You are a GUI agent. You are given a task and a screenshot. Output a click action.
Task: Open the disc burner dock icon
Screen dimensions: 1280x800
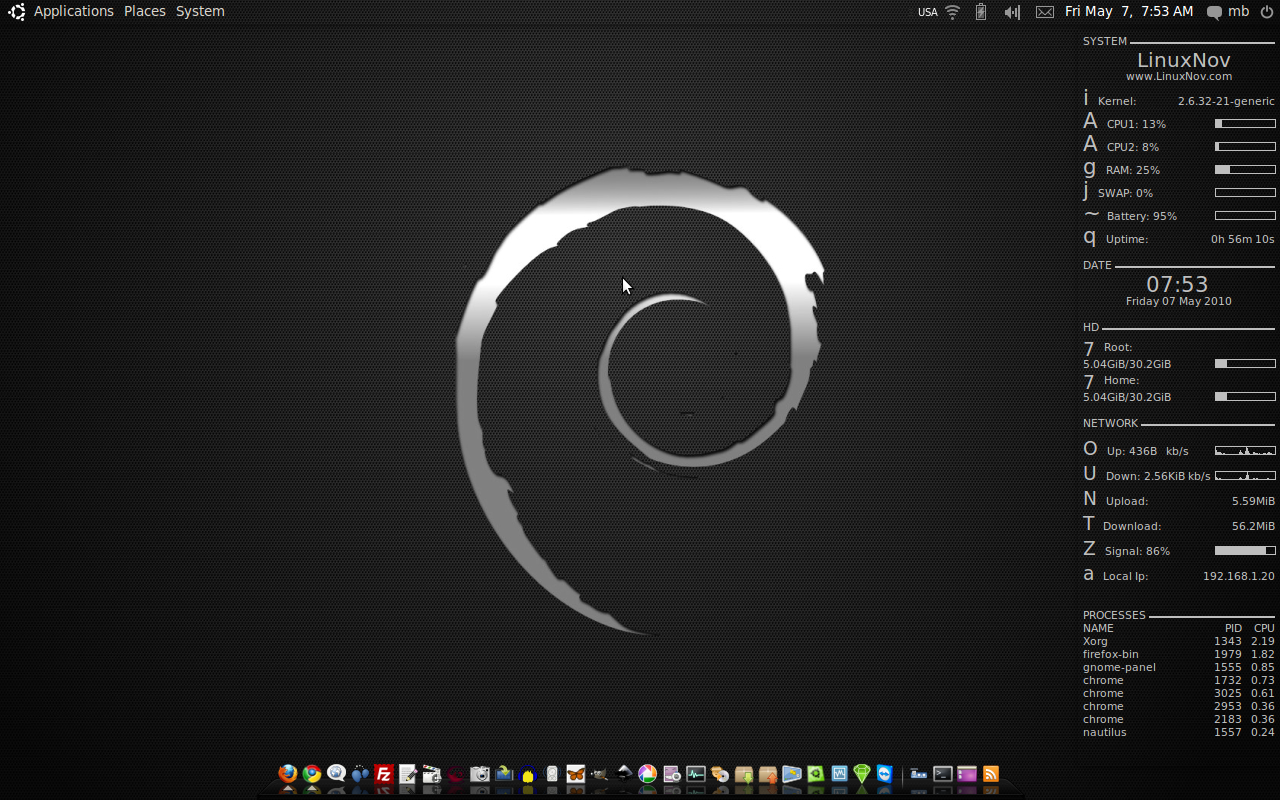(720, 774)
